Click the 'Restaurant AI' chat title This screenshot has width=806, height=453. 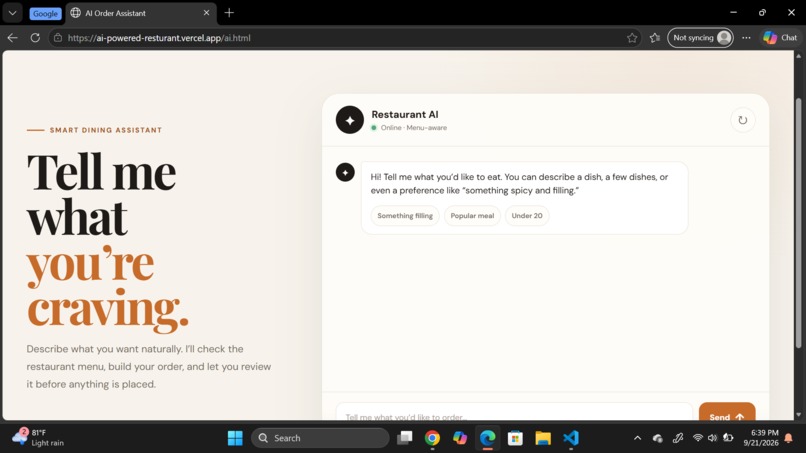pos(405,114)
